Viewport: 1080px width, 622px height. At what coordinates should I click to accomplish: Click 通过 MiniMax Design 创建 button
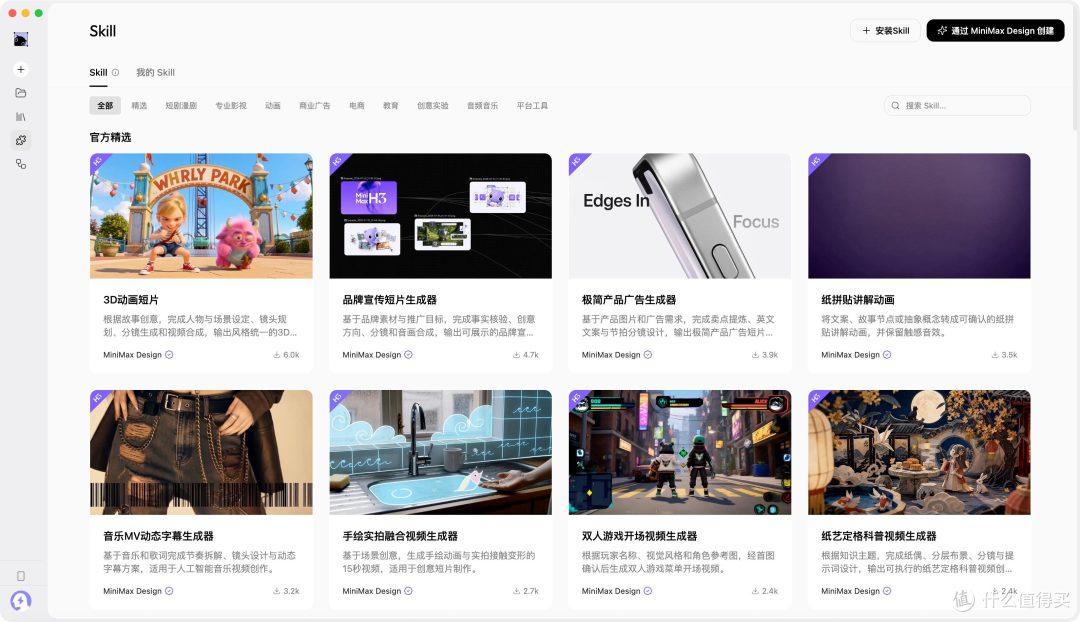(995, 30)
